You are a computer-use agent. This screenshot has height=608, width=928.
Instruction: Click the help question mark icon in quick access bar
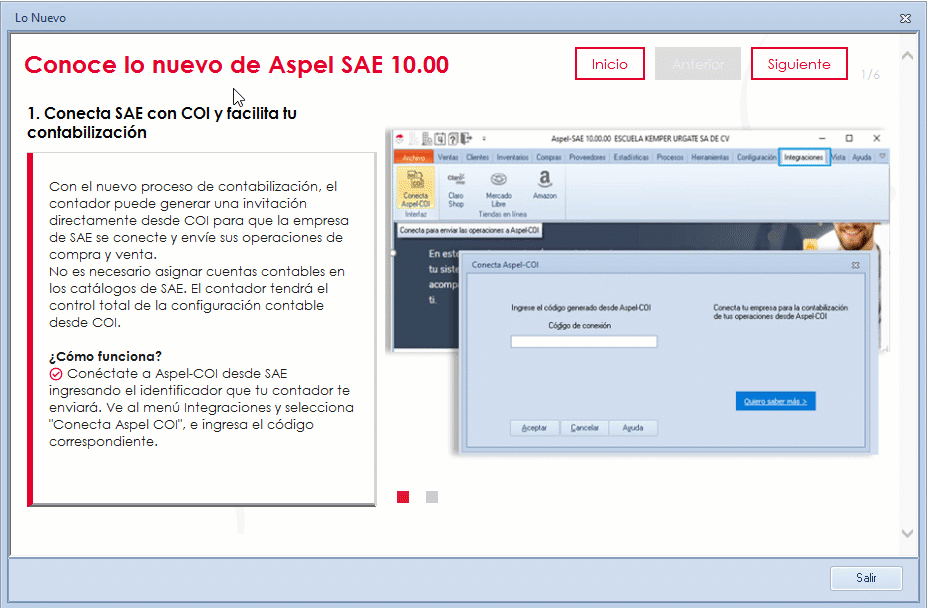pos(452,138)
